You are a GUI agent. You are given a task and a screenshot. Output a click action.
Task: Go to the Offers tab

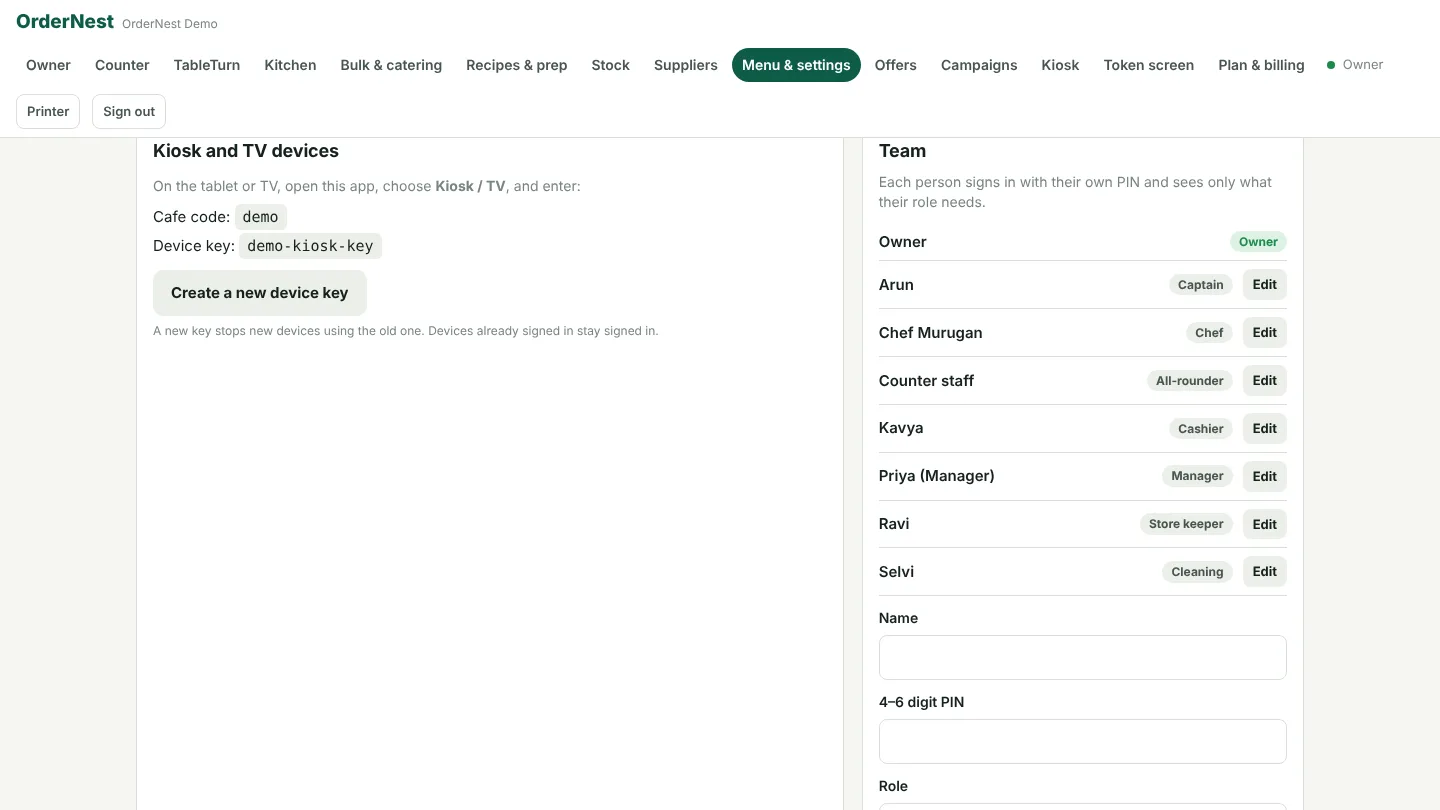click(896, 65)
